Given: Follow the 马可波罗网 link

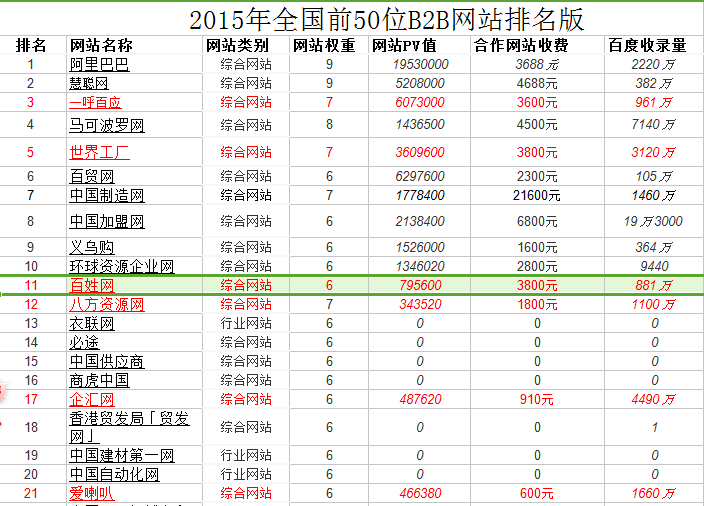Looking at the screenshot, I should [x=107, y=125].
